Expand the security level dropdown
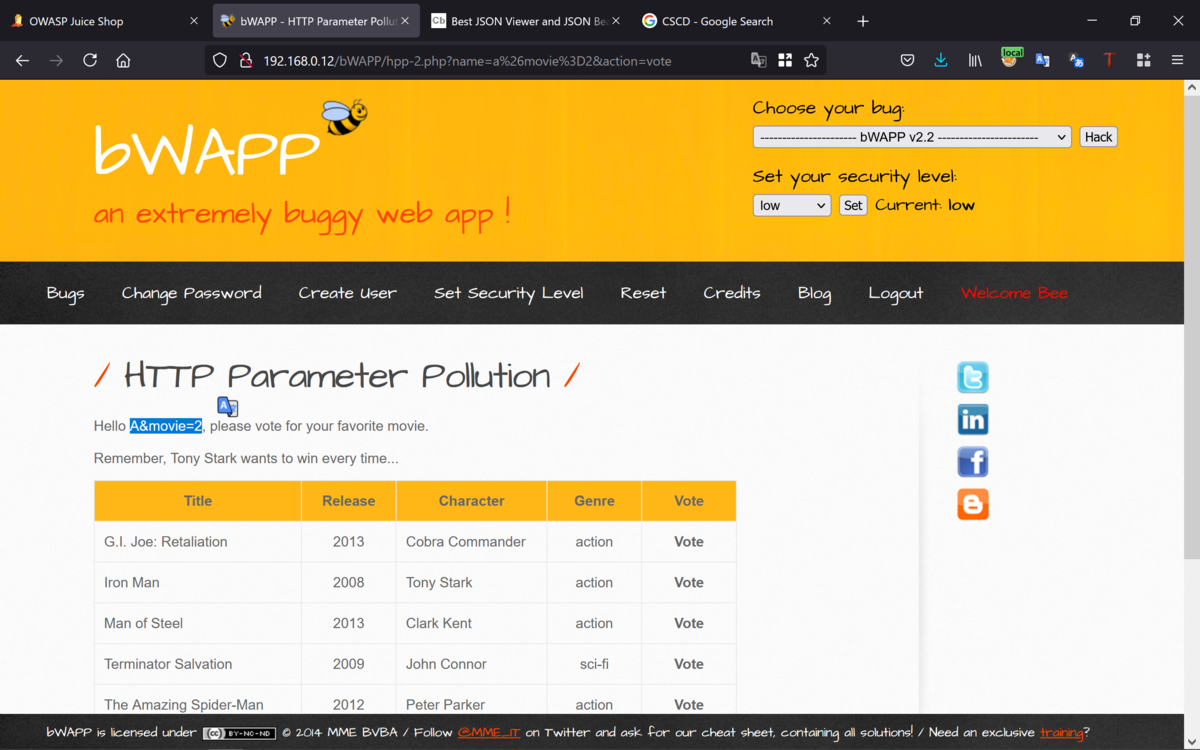This screenshot has width=1200, height=750. click(x=792, y=205)
